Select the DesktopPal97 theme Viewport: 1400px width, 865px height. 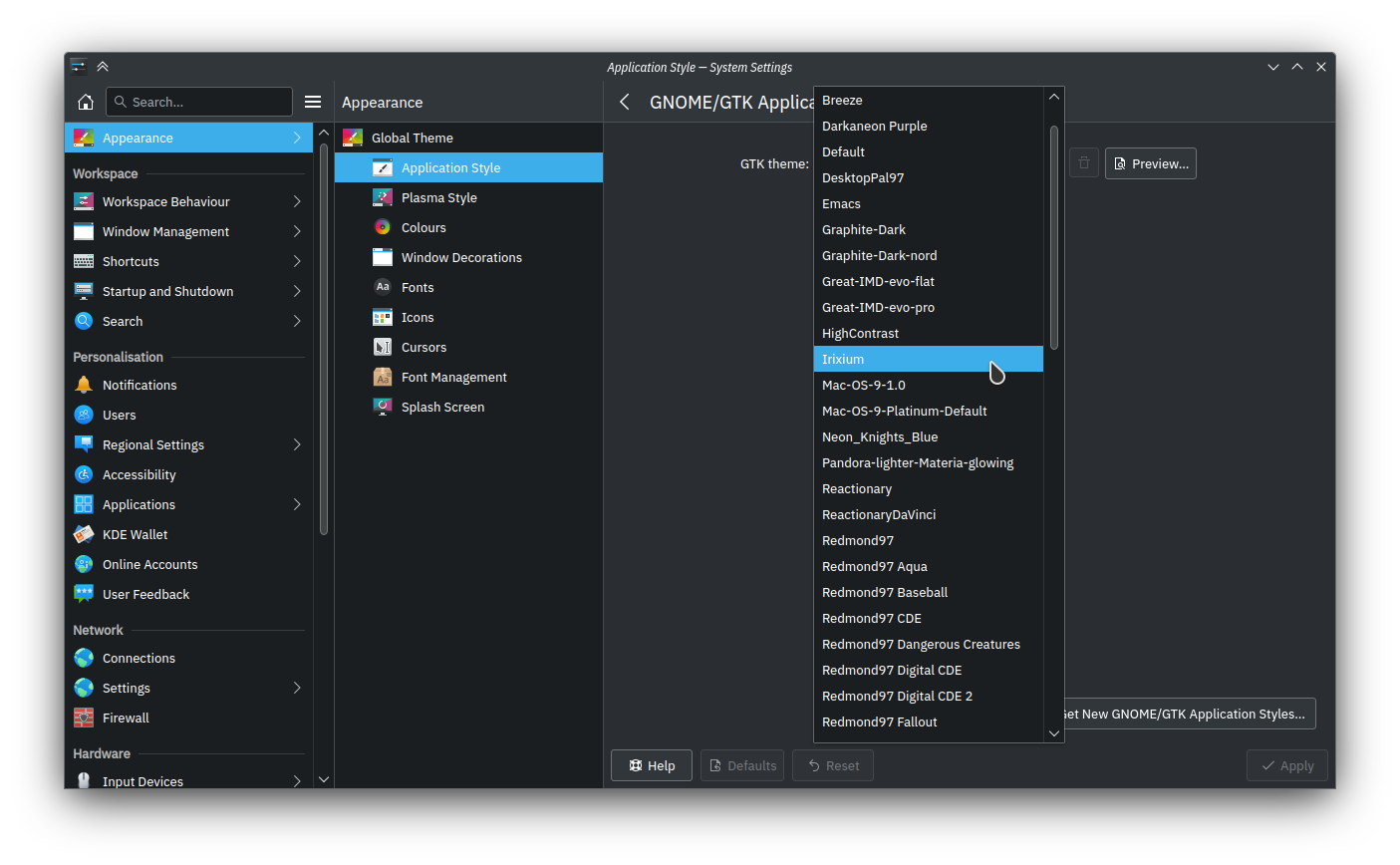pyautogui.click(x=929, y=177)
